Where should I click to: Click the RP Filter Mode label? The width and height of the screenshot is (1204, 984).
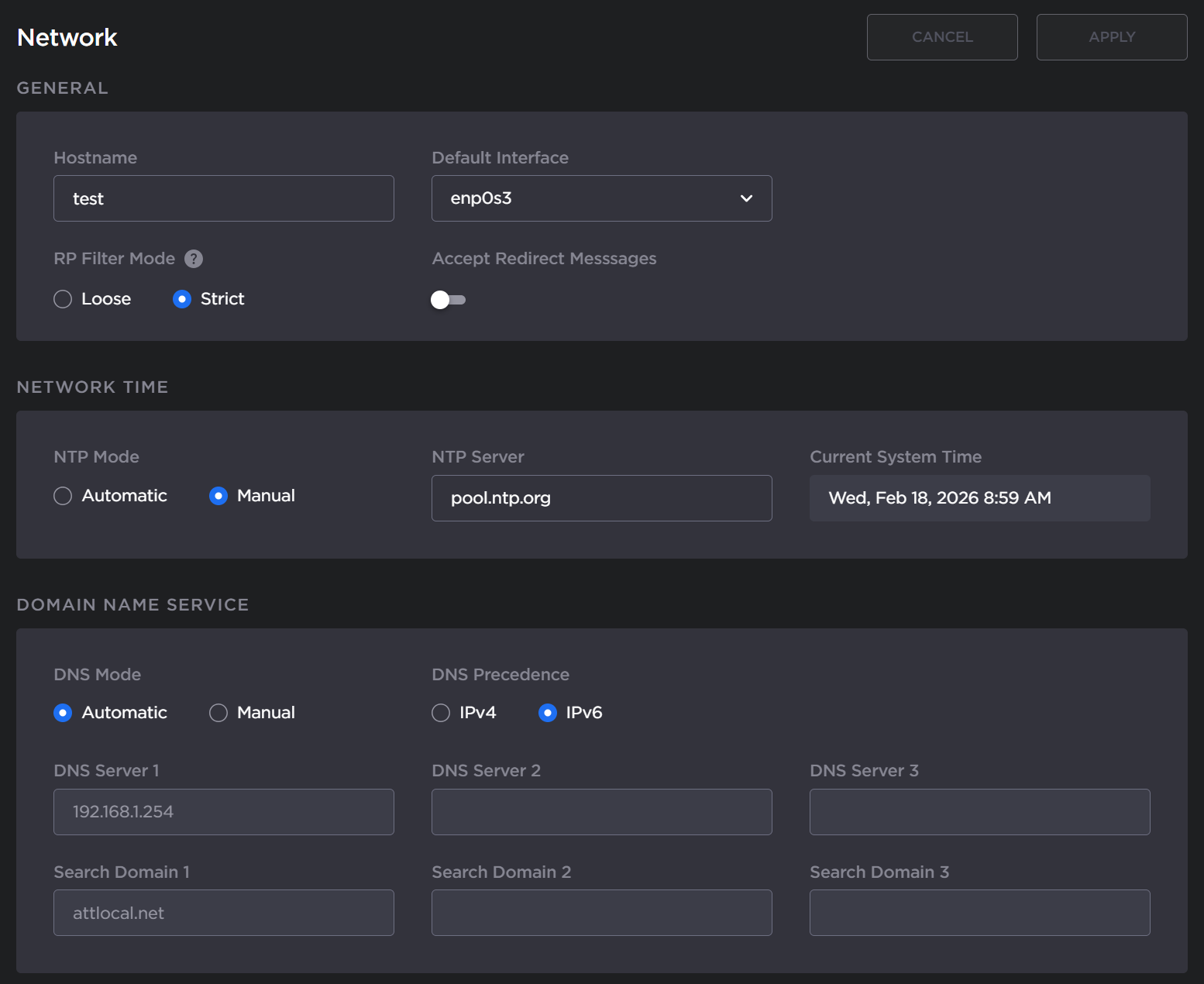coord(115,259)
